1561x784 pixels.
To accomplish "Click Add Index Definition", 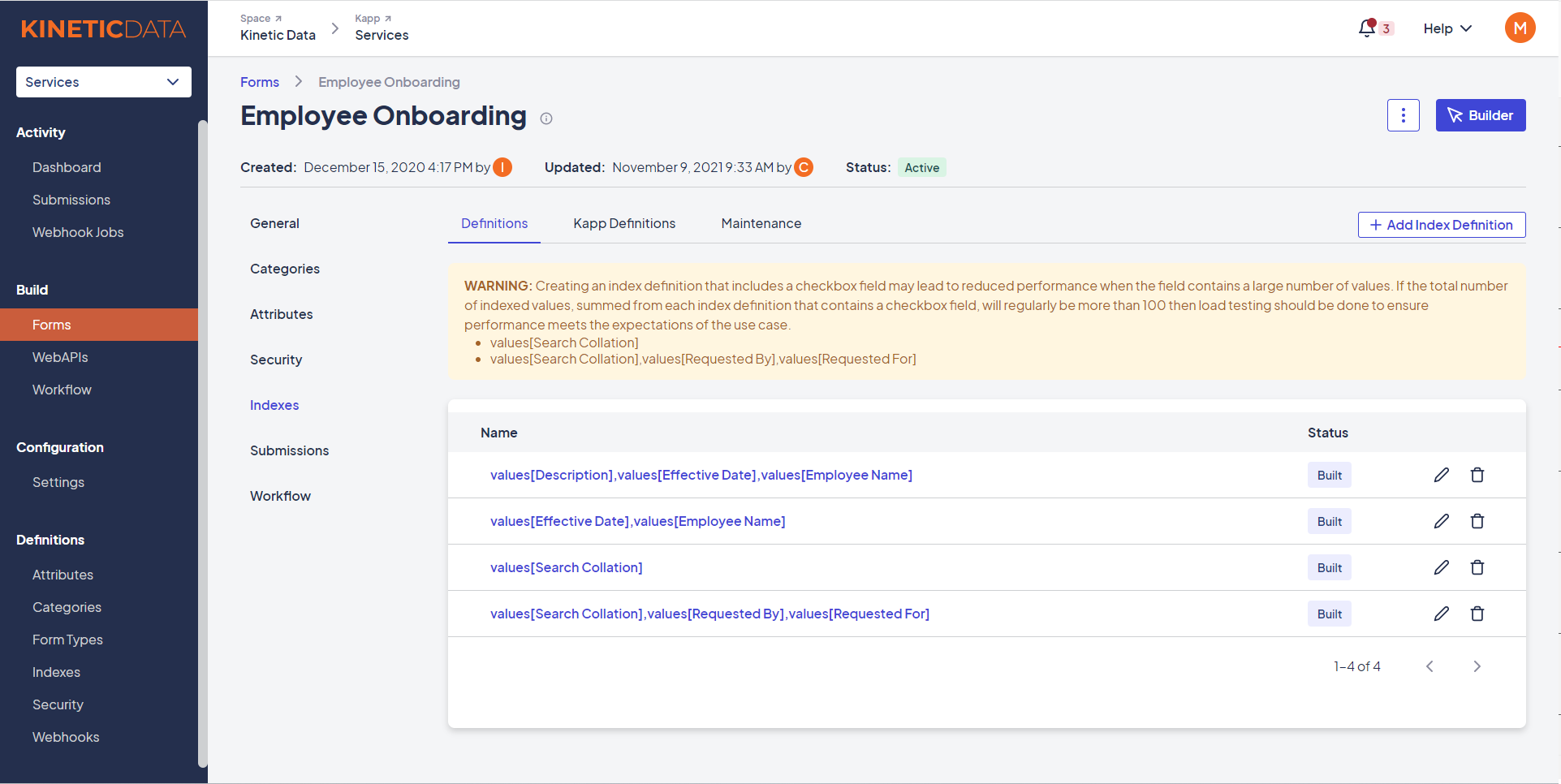I will (x=1442, y=225).
